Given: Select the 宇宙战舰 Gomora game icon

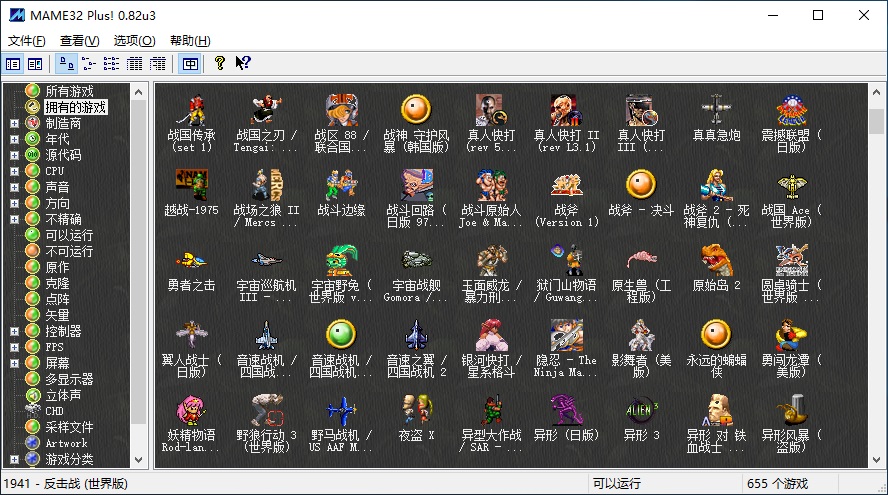Looking at the screenshot, I should (416, 260).
